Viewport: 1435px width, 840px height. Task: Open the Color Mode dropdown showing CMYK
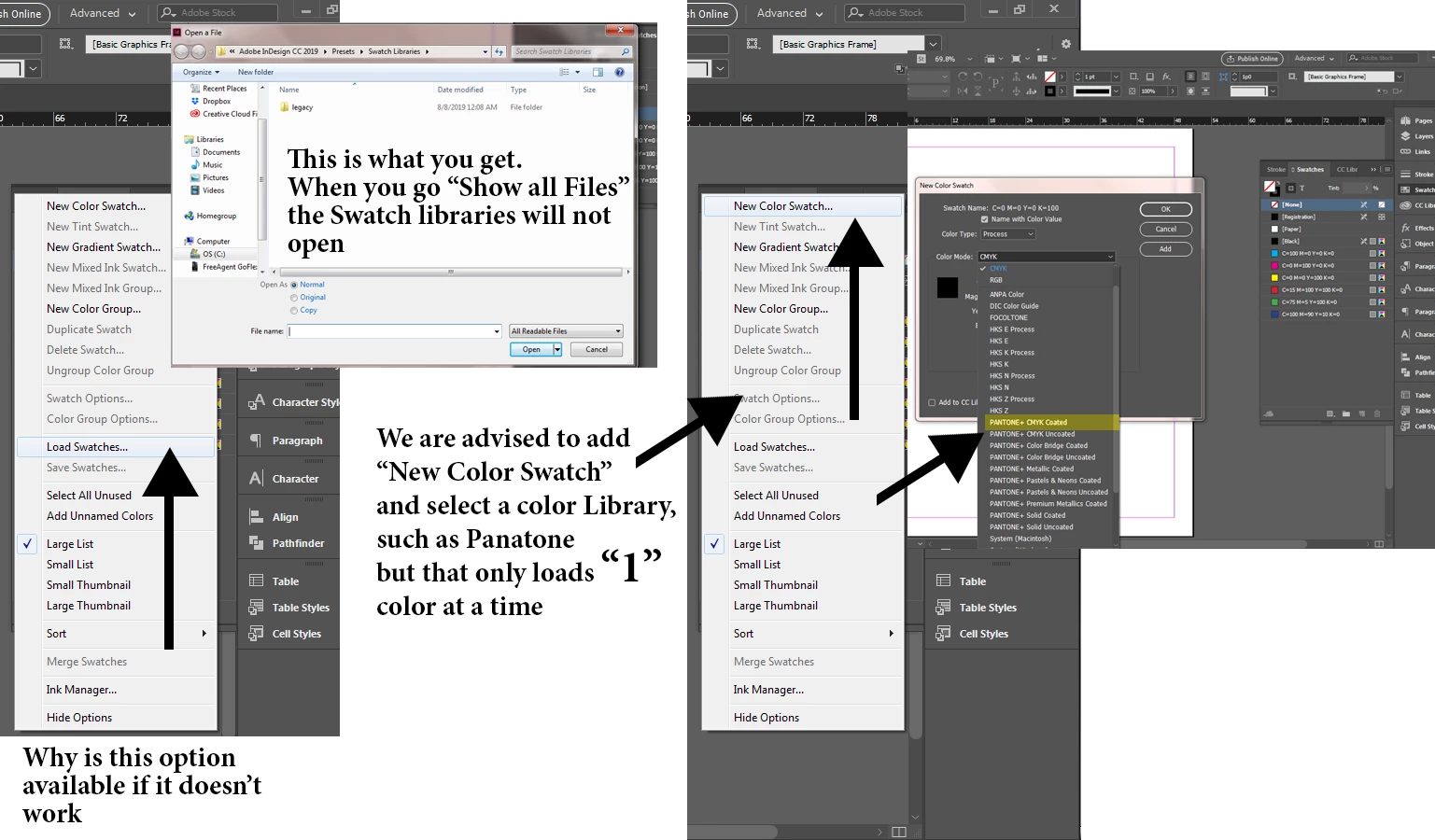[x=1047, y=257]
